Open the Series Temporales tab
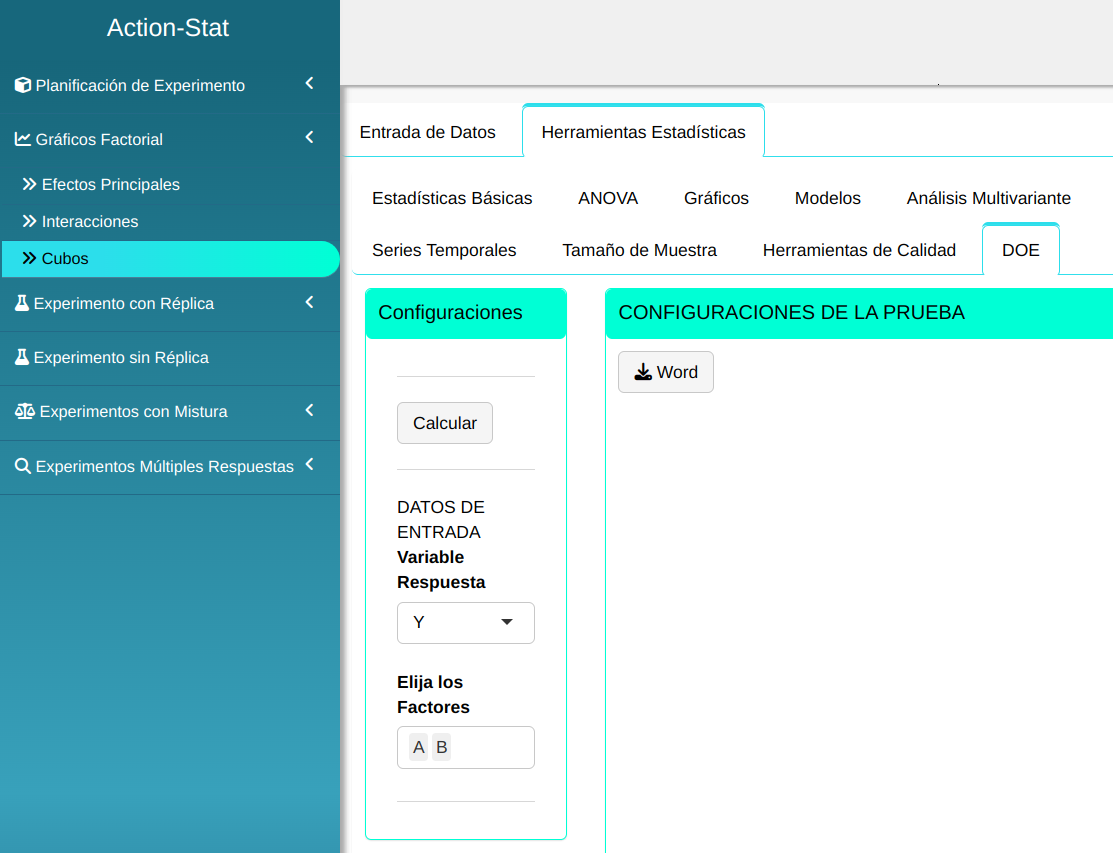1113x853 pixels. click(444, 250)
